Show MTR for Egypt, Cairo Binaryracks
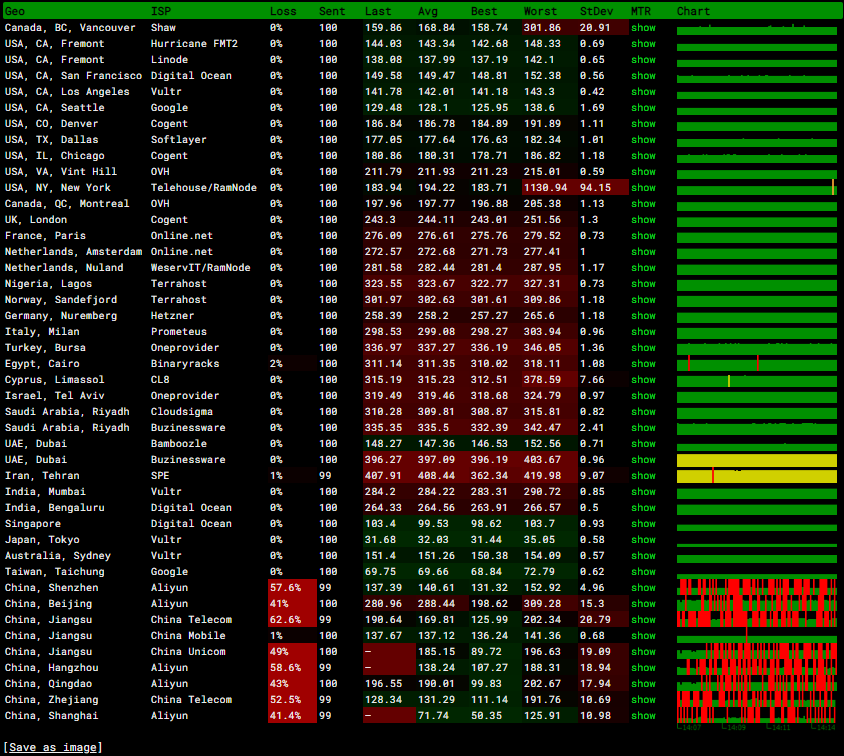Screen dimensions: 844x756 [643, 364]
